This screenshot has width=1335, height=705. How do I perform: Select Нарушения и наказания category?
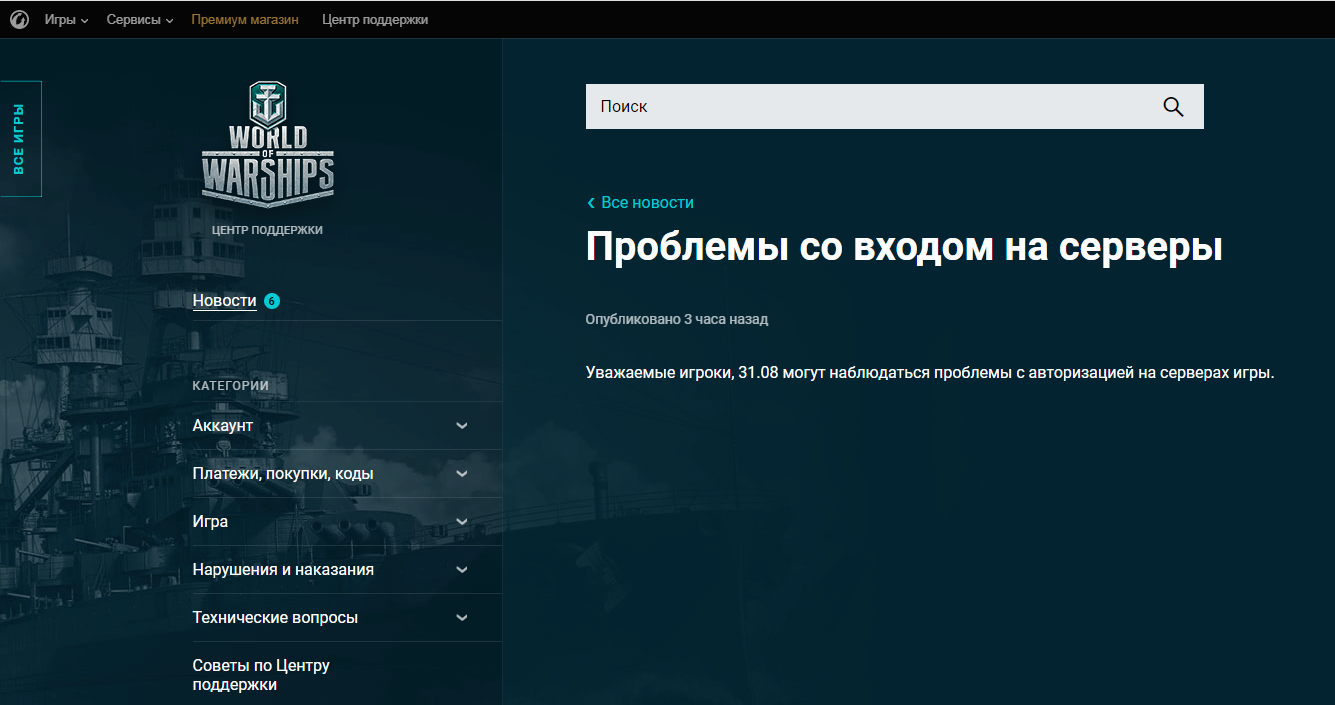pos(283,570)
